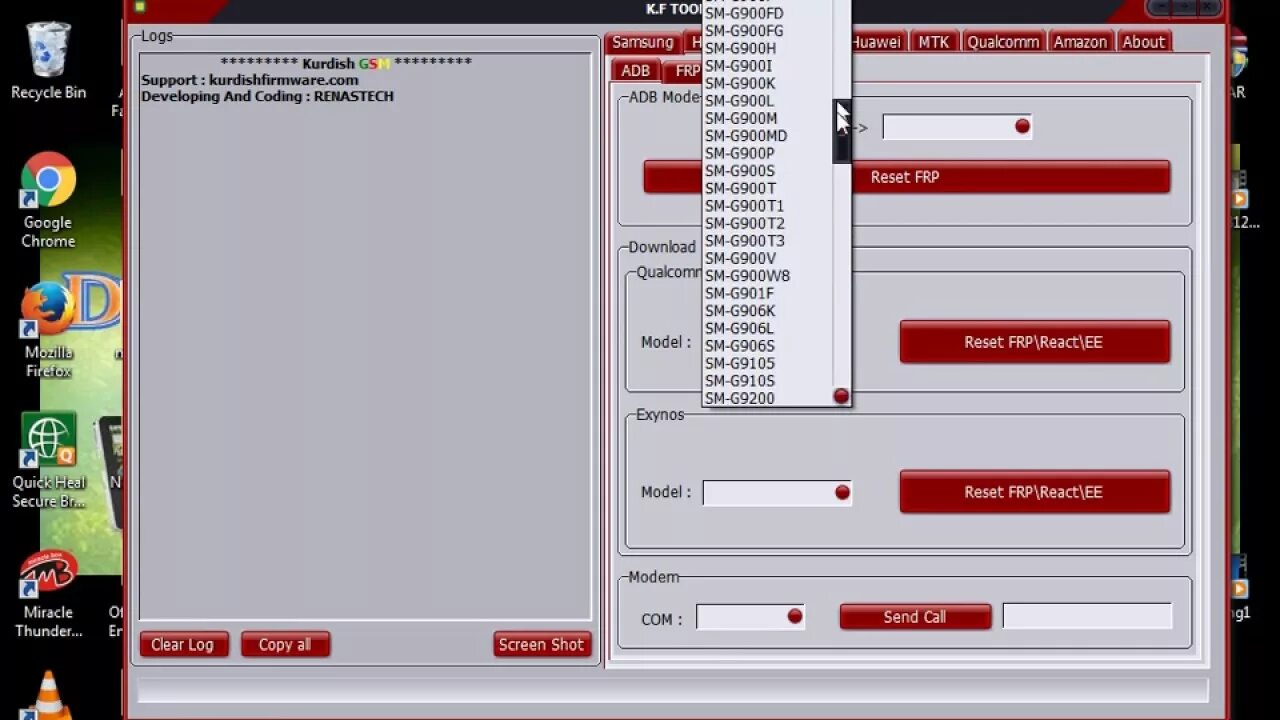Click the Reset FRP button
Screen dimensions: 1280x720
(907, 177)
